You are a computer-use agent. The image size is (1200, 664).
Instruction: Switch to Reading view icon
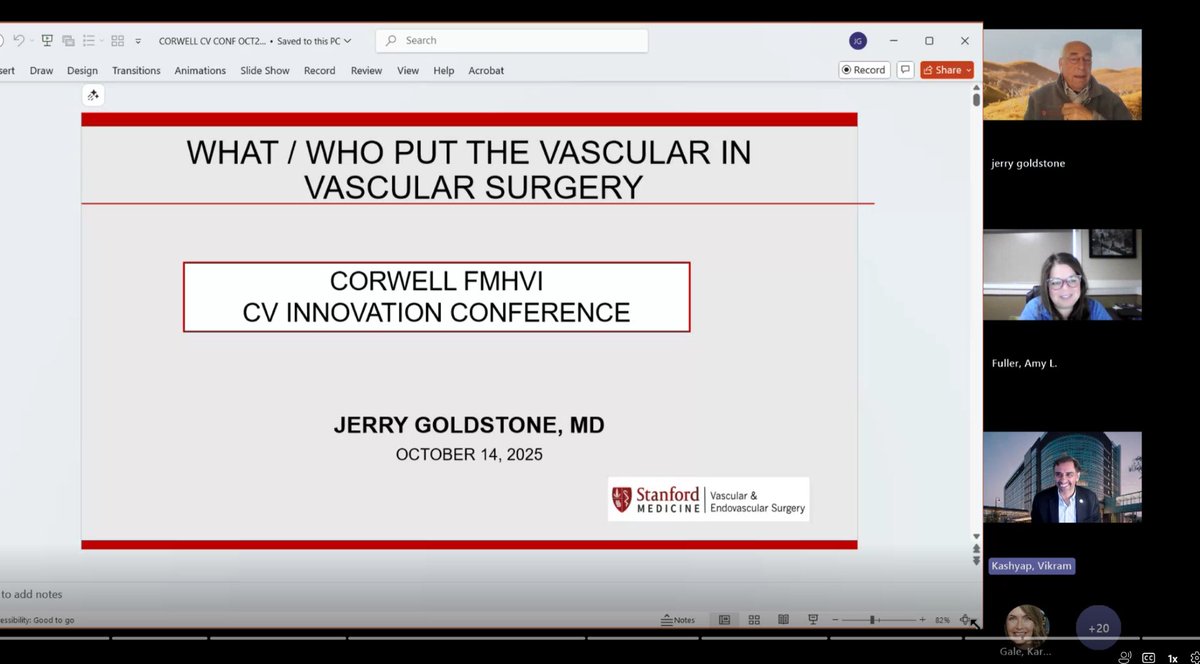[784, 620]
